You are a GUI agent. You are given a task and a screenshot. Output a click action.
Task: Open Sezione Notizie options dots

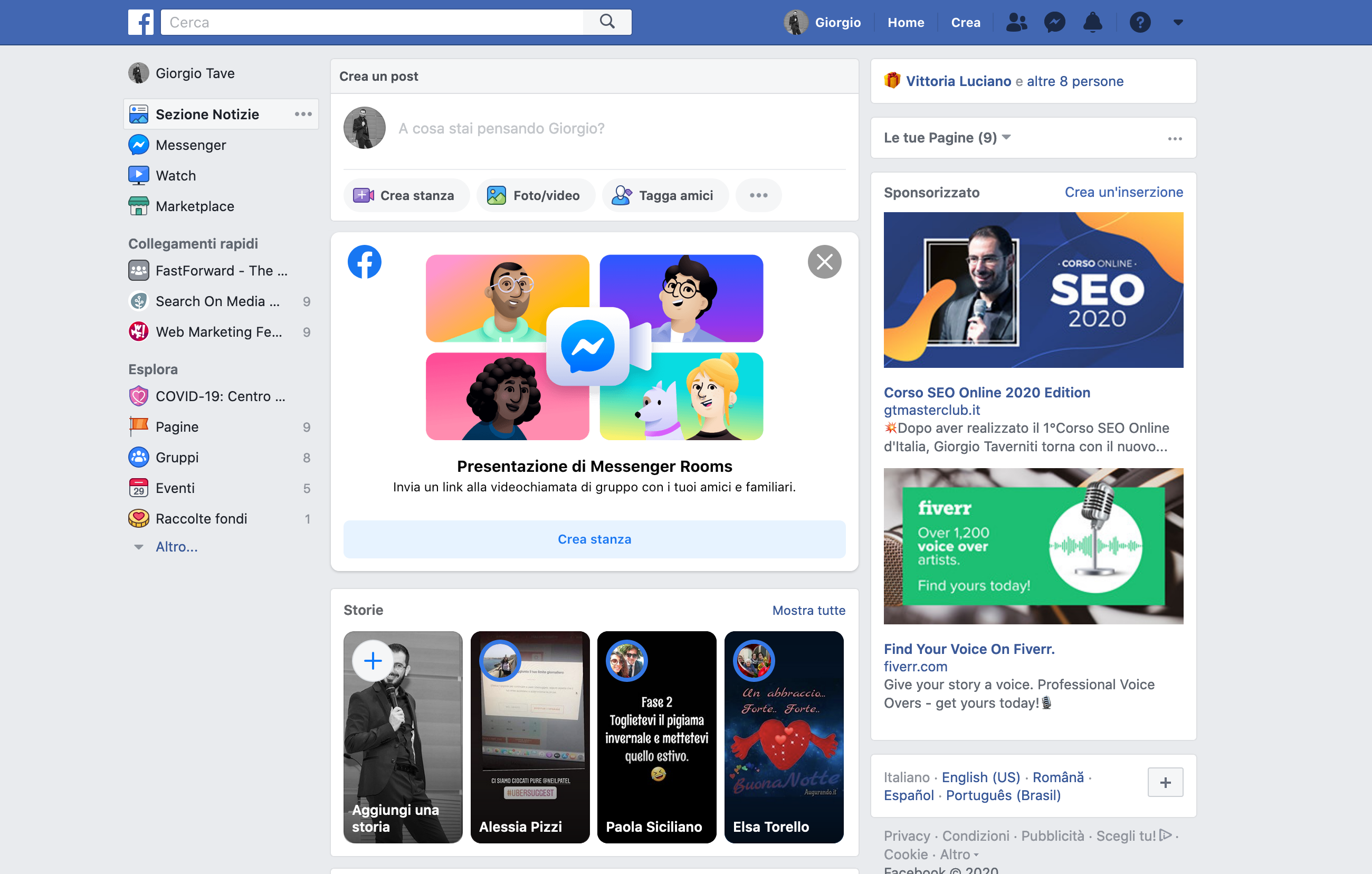tap(303, 114)
